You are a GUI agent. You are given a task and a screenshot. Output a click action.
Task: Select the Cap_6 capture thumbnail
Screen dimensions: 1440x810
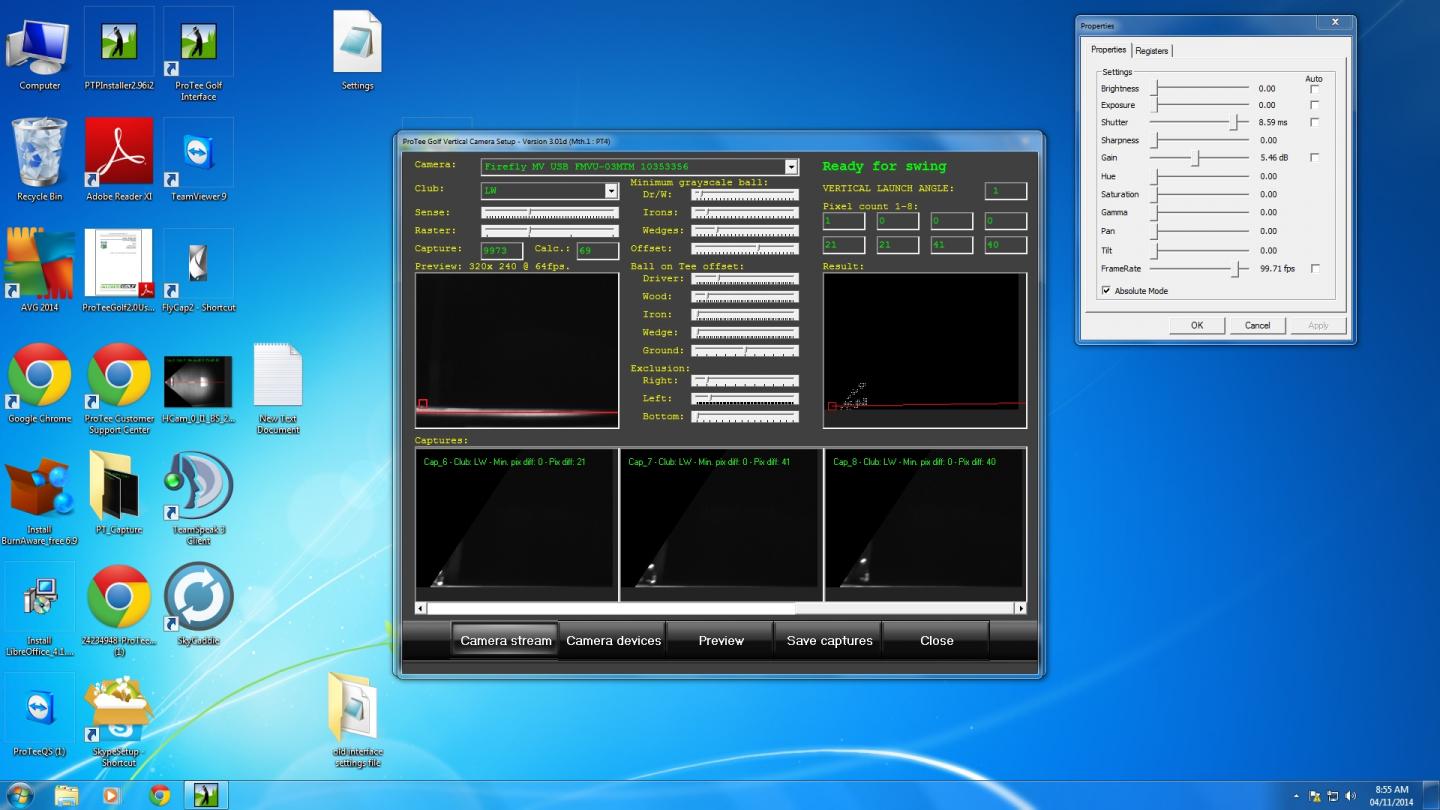tap(517, 525)
